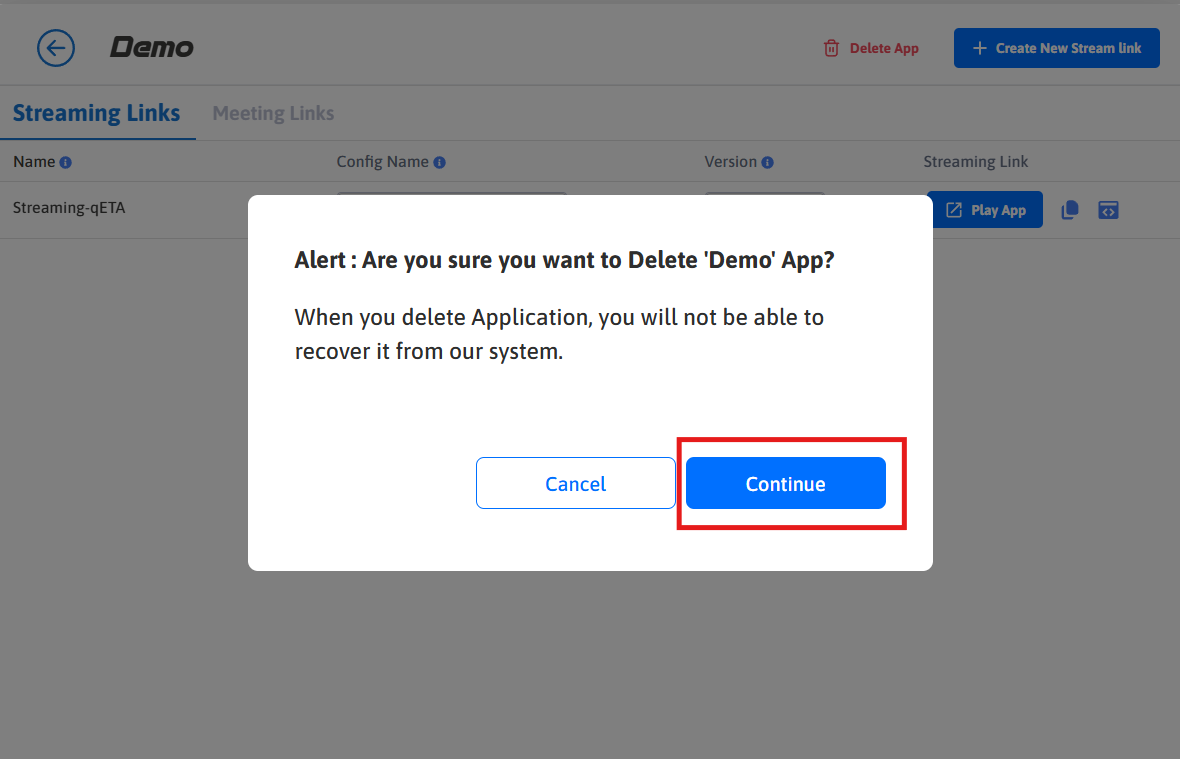
Task: Click the Streaming-qETA row name
Action: (69, 208)
